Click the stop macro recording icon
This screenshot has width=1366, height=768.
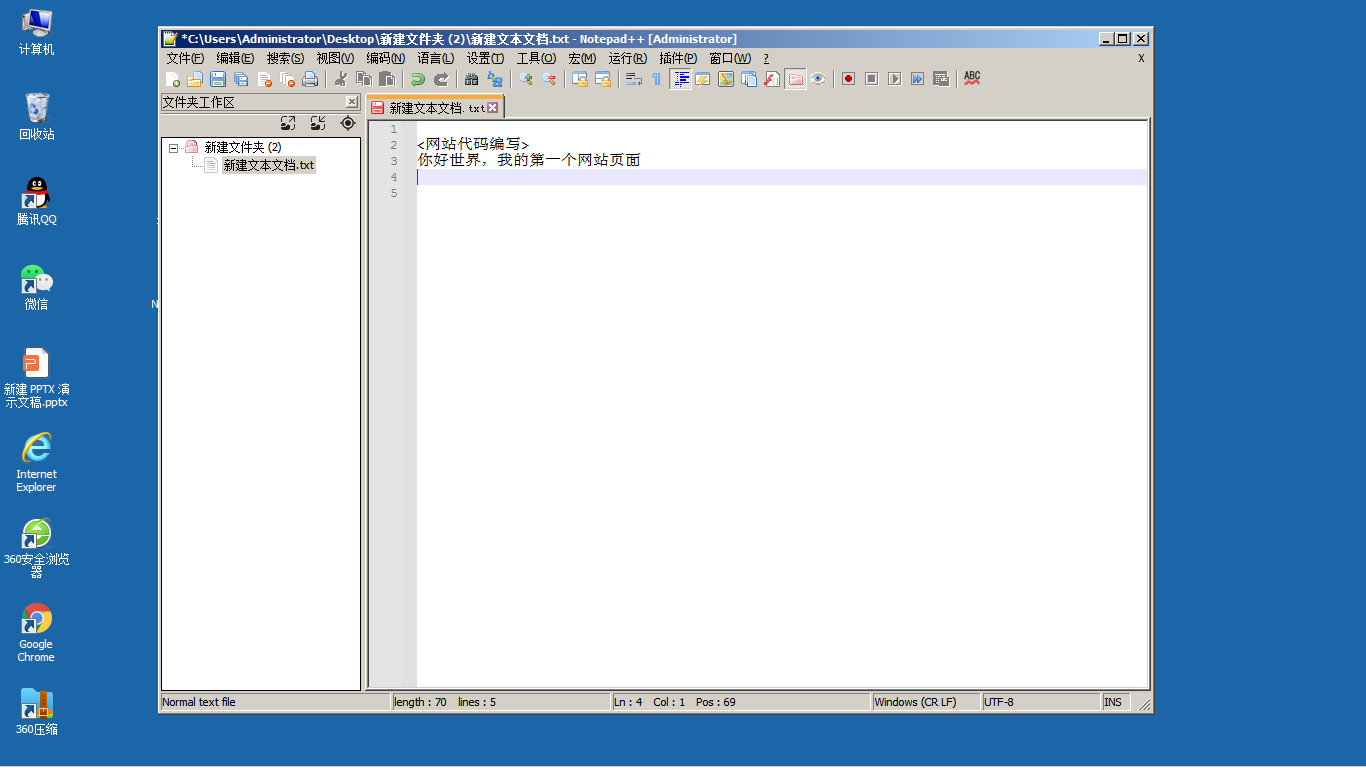coord(872,79)
